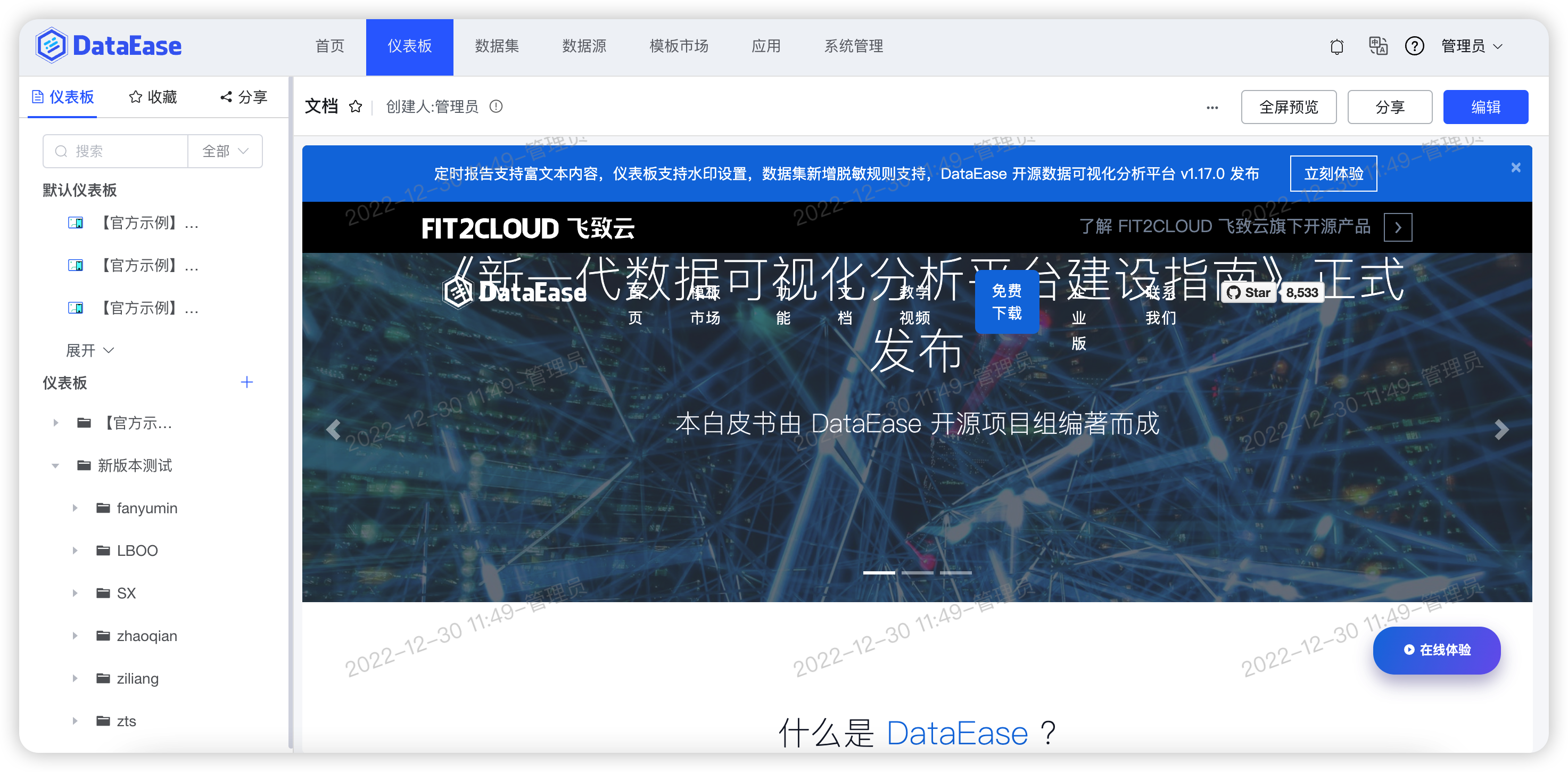The width and height of the screenshot is (1568, 772).
Task: Open the more options ellipsis menu
Action: coord(1212,107)
